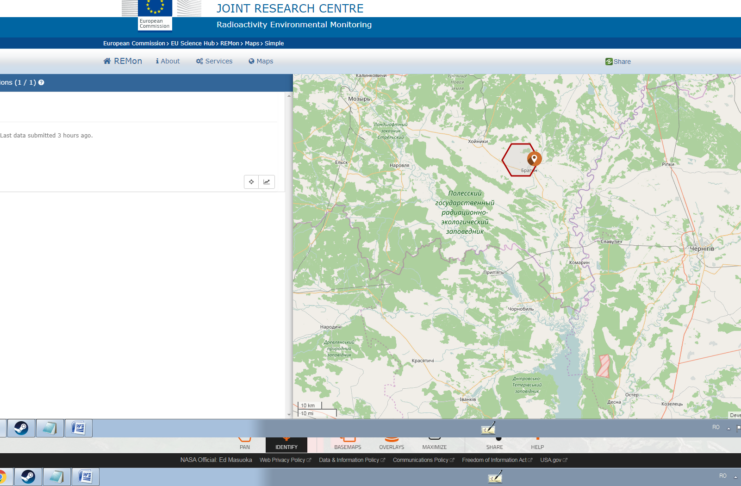The image size is (741, 486).
Task: Select the PAN tool in the bottom toolbar
Action: pos(244,444)
